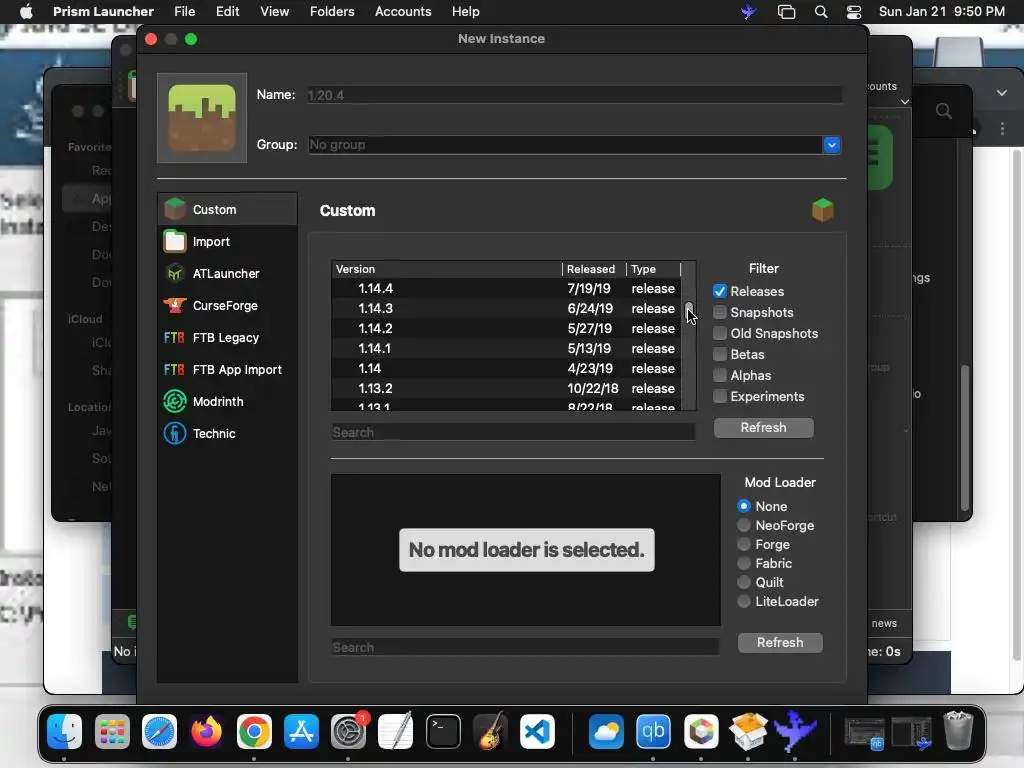Image resolution: width=1024 pixels, height=768 pixels.
Task: Open TextEdit from the dock
Action: coord(396,731)
